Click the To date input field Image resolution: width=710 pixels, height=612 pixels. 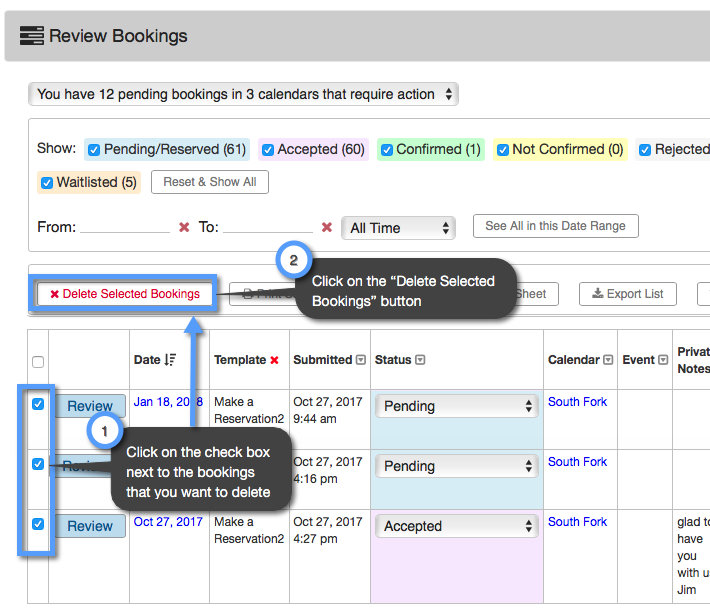(x=268, y=226)
